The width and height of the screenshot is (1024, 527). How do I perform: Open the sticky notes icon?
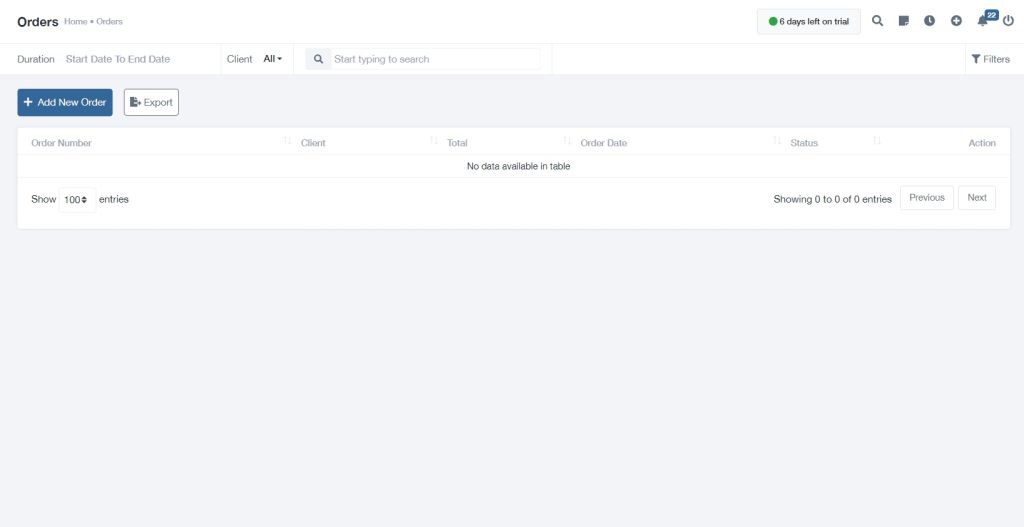(904, 21)
